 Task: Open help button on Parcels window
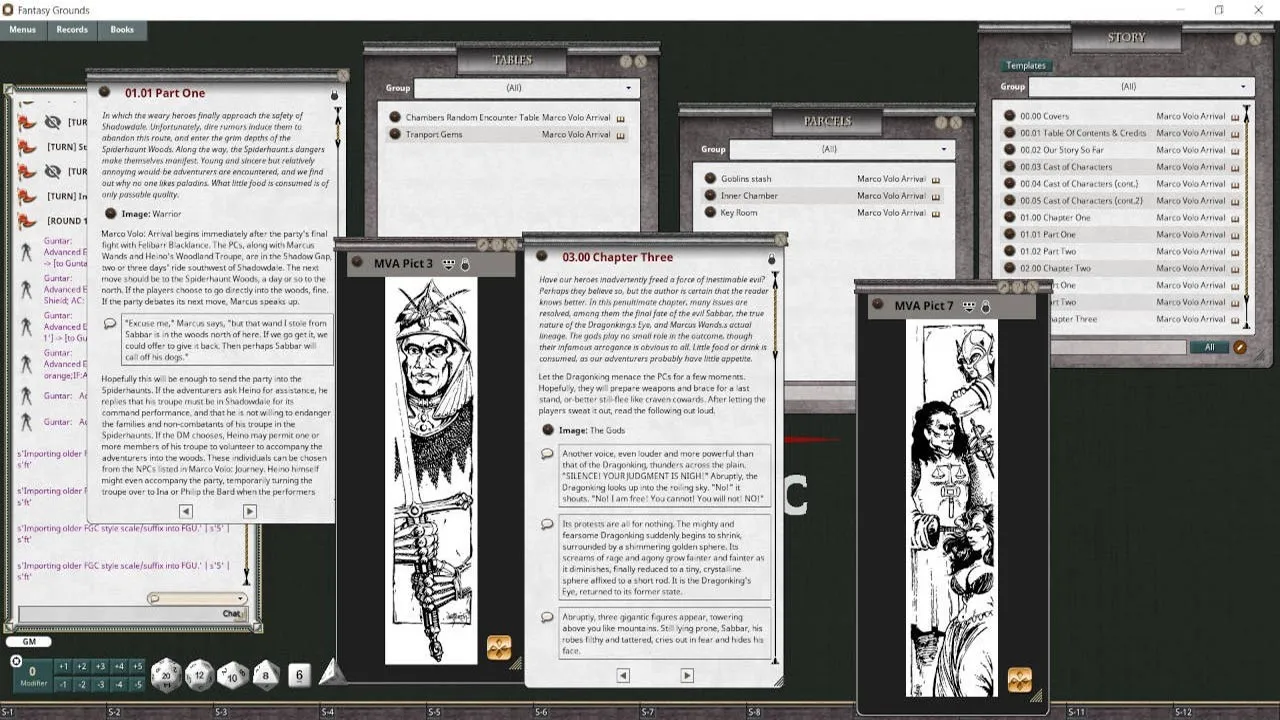(940, 122)
